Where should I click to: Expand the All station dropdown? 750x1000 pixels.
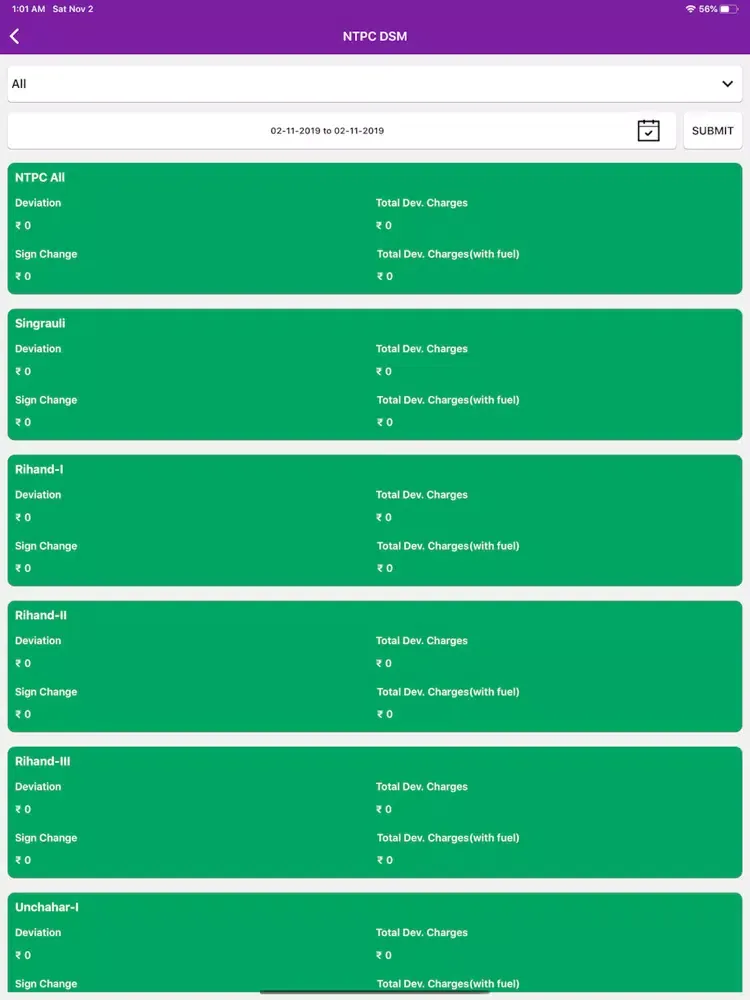tap(375, 84)
